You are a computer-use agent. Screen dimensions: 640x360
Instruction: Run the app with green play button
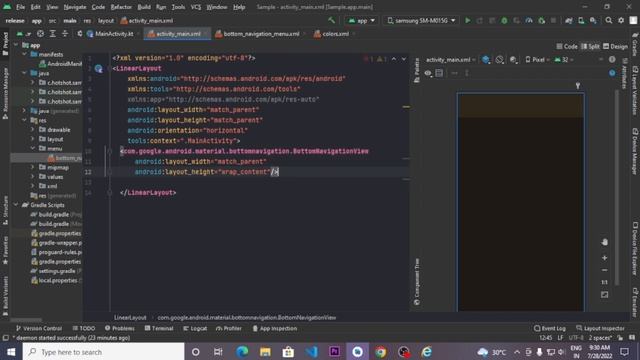(468, 20)
